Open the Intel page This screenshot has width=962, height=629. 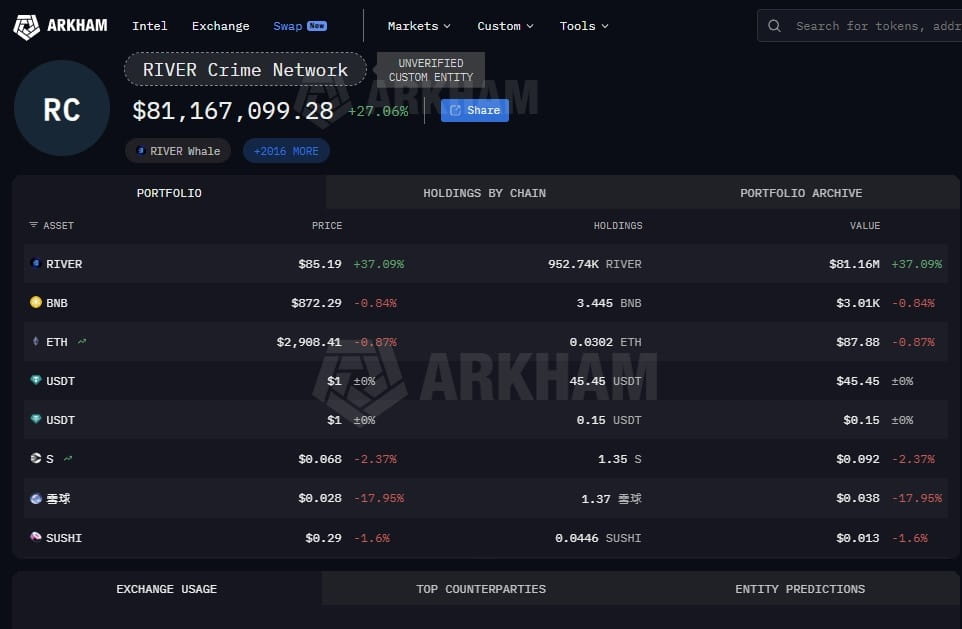[x=150, y=26]
